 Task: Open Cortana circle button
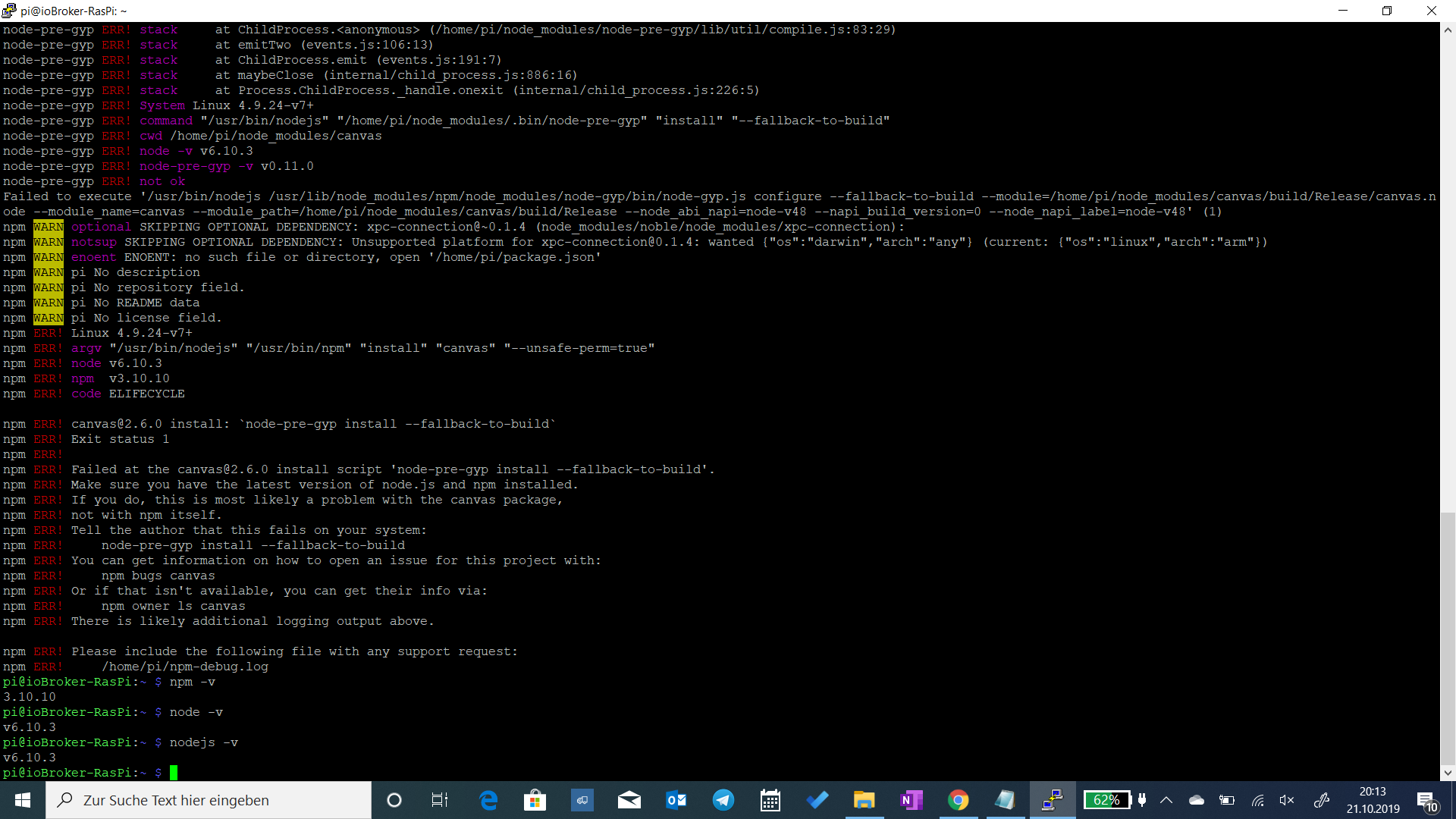394,800
